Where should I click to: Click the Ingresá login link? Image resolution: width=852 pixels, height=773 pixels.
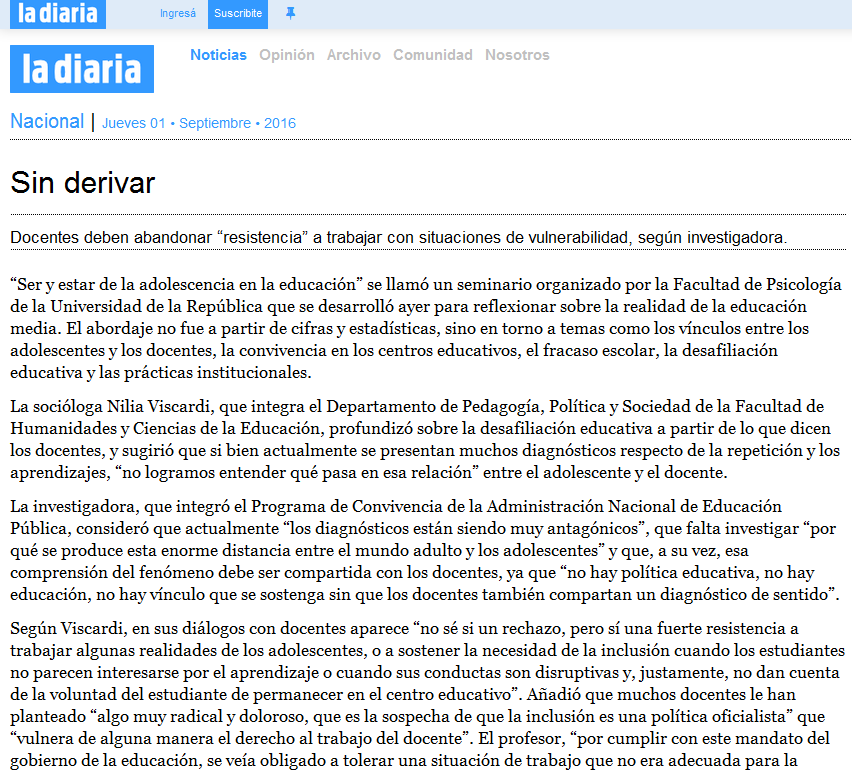[x=178, y=14]
